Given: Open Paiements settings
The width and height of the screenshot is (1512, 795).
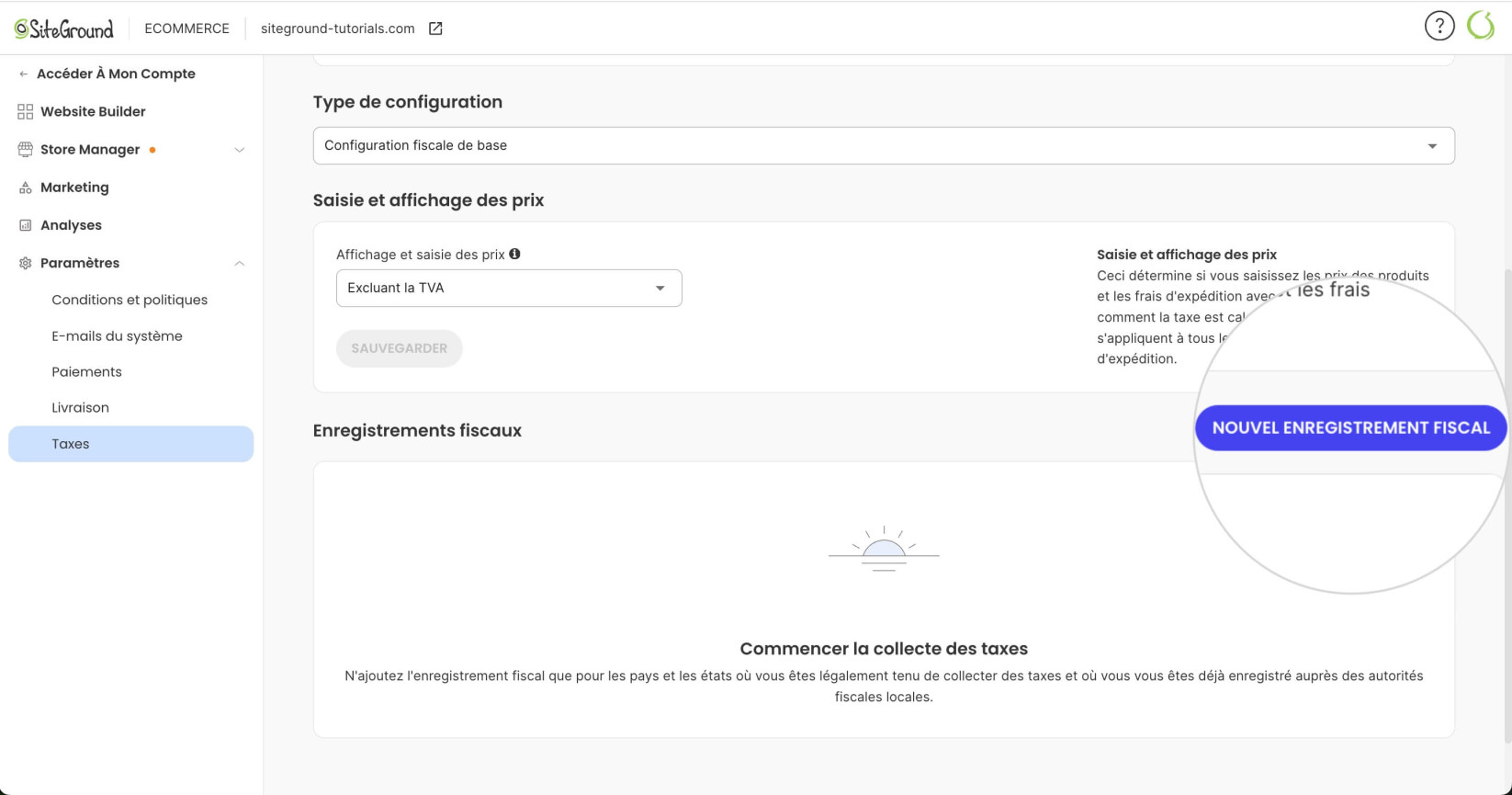Looking at the screenshot, I should tap(86, 372).
